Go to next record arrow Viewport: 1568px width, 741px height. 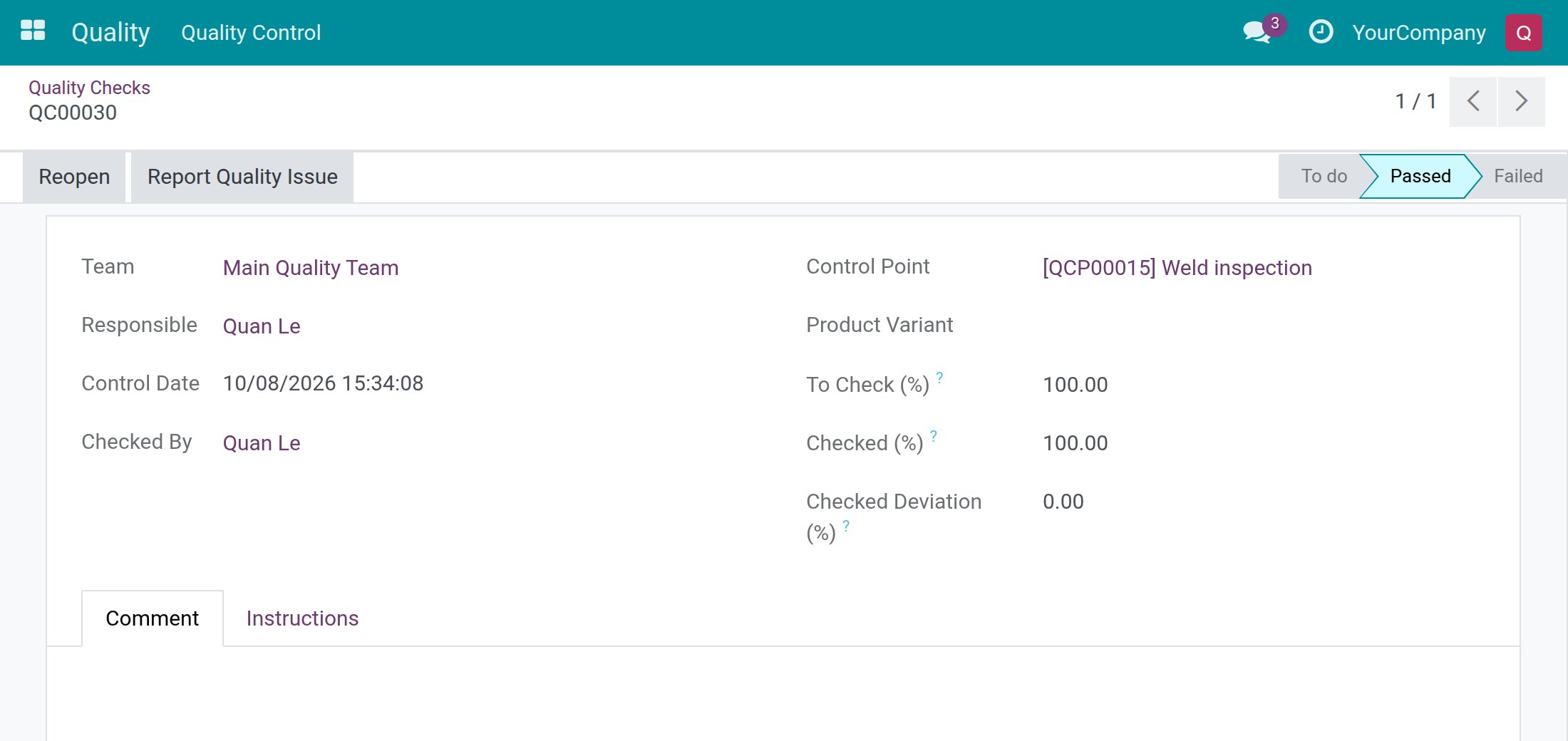point(1521,101)
